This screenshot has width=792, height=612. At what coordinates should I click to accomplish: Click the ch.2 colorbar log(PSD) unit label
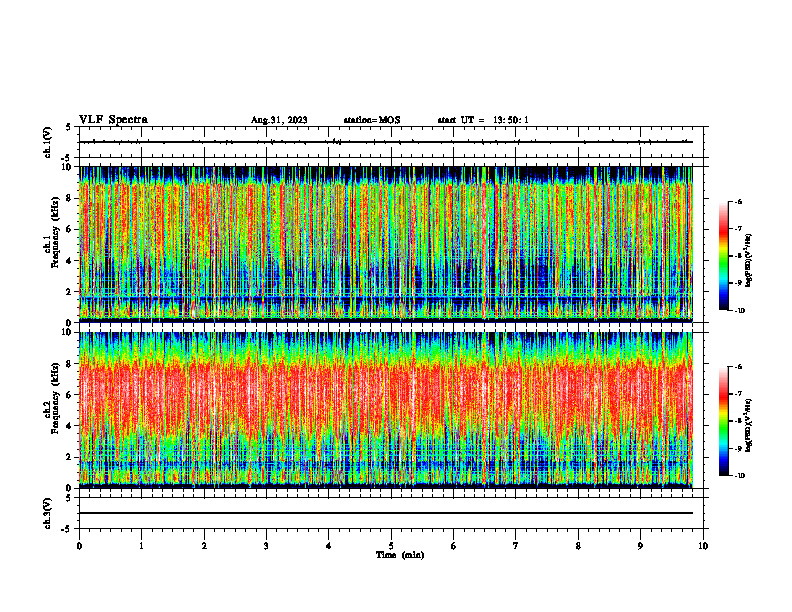coord(750,426)
